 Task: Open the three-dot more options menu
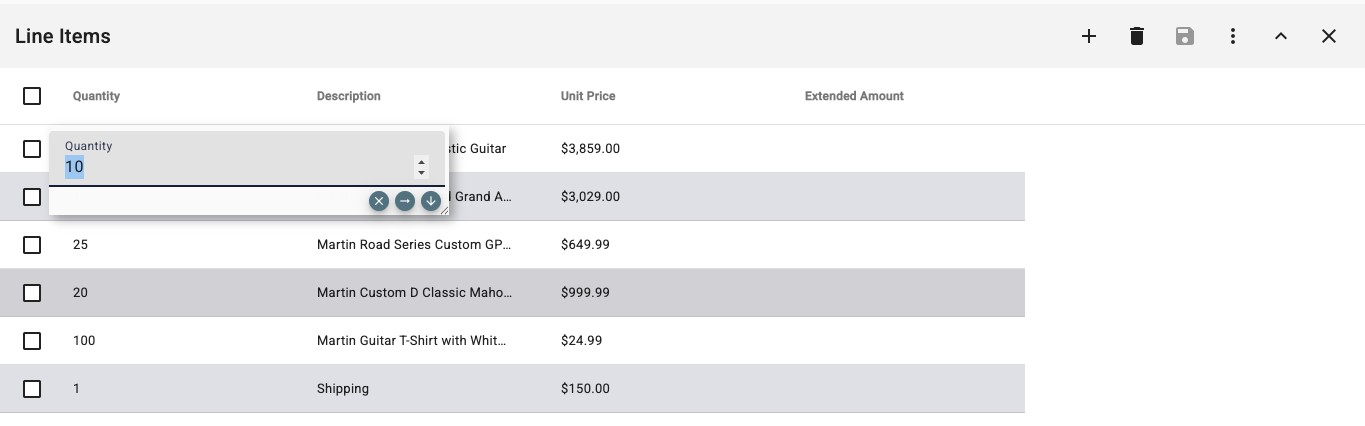click(1233, 37)
